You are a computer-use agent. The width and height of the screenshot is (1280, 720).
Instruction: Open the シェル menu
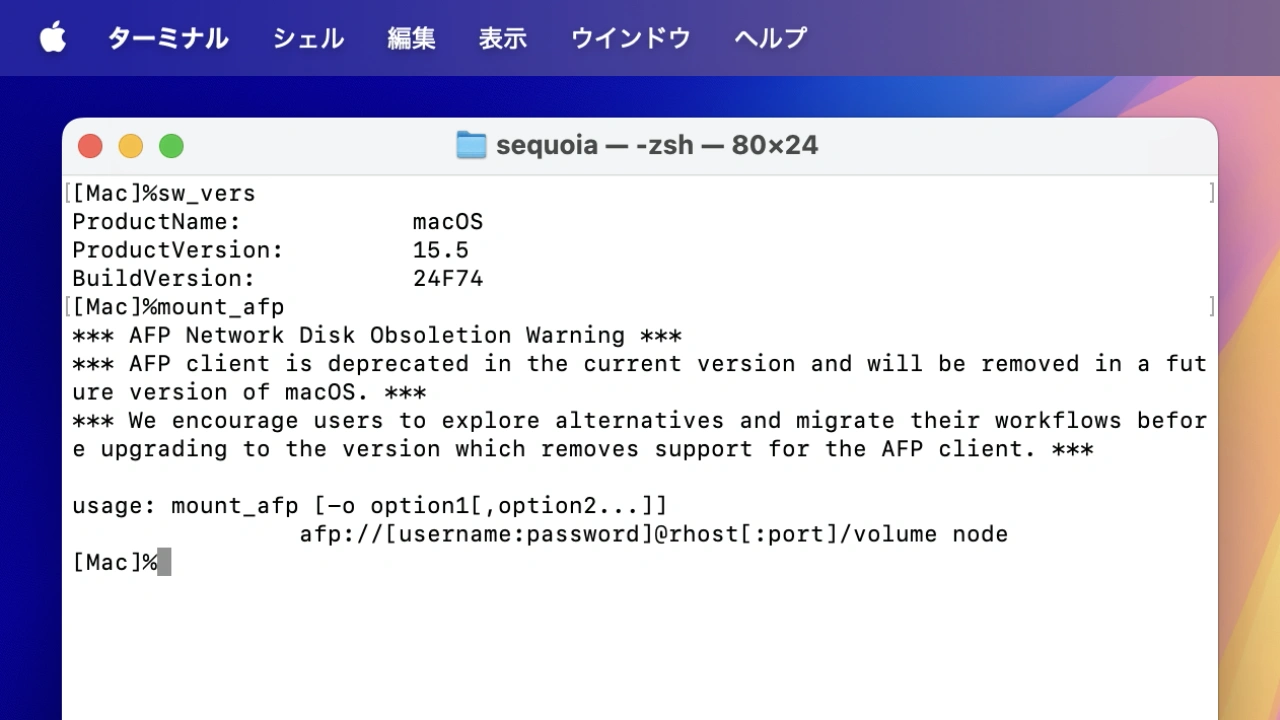308,38
